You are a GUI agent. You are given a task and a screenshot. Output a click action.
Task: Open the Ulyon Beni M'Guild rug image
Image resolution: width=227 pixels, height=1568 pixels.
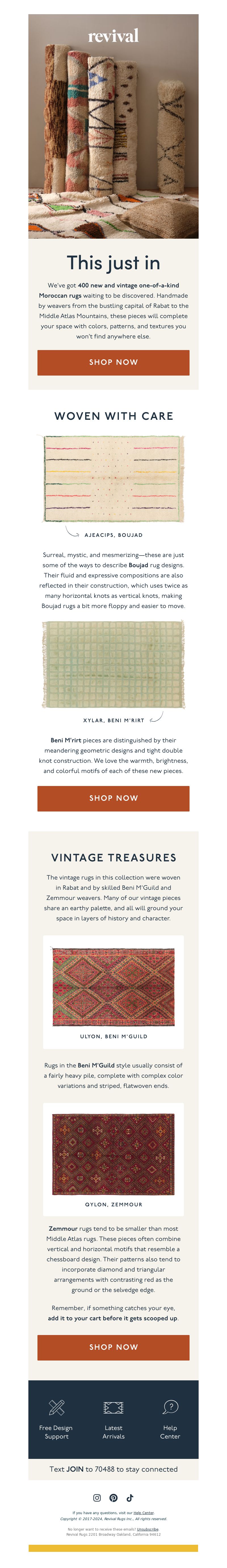tap(113, 987)
